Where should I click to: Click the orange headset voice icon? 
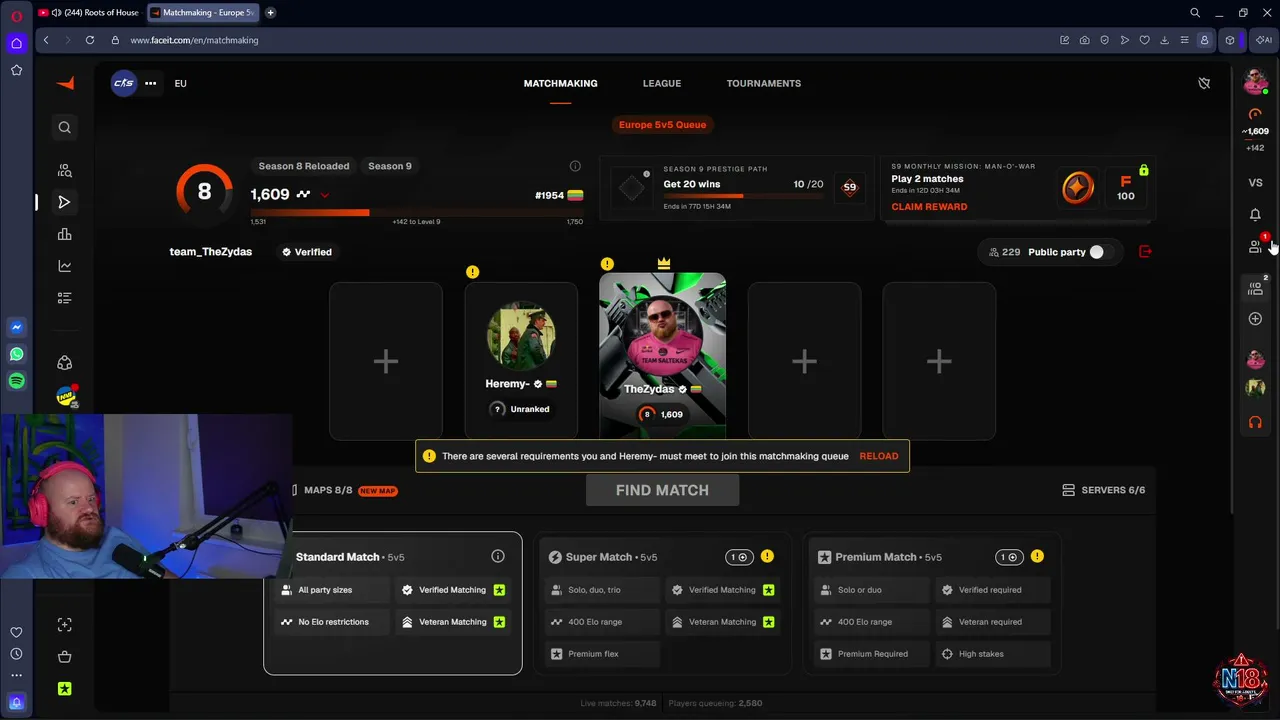pyautogui.click(x=1255, y=422)
